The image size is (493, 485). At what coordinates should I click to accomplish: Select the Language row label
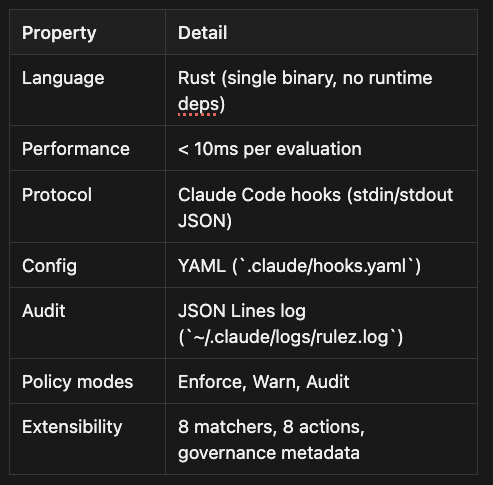tap(63, 79)
